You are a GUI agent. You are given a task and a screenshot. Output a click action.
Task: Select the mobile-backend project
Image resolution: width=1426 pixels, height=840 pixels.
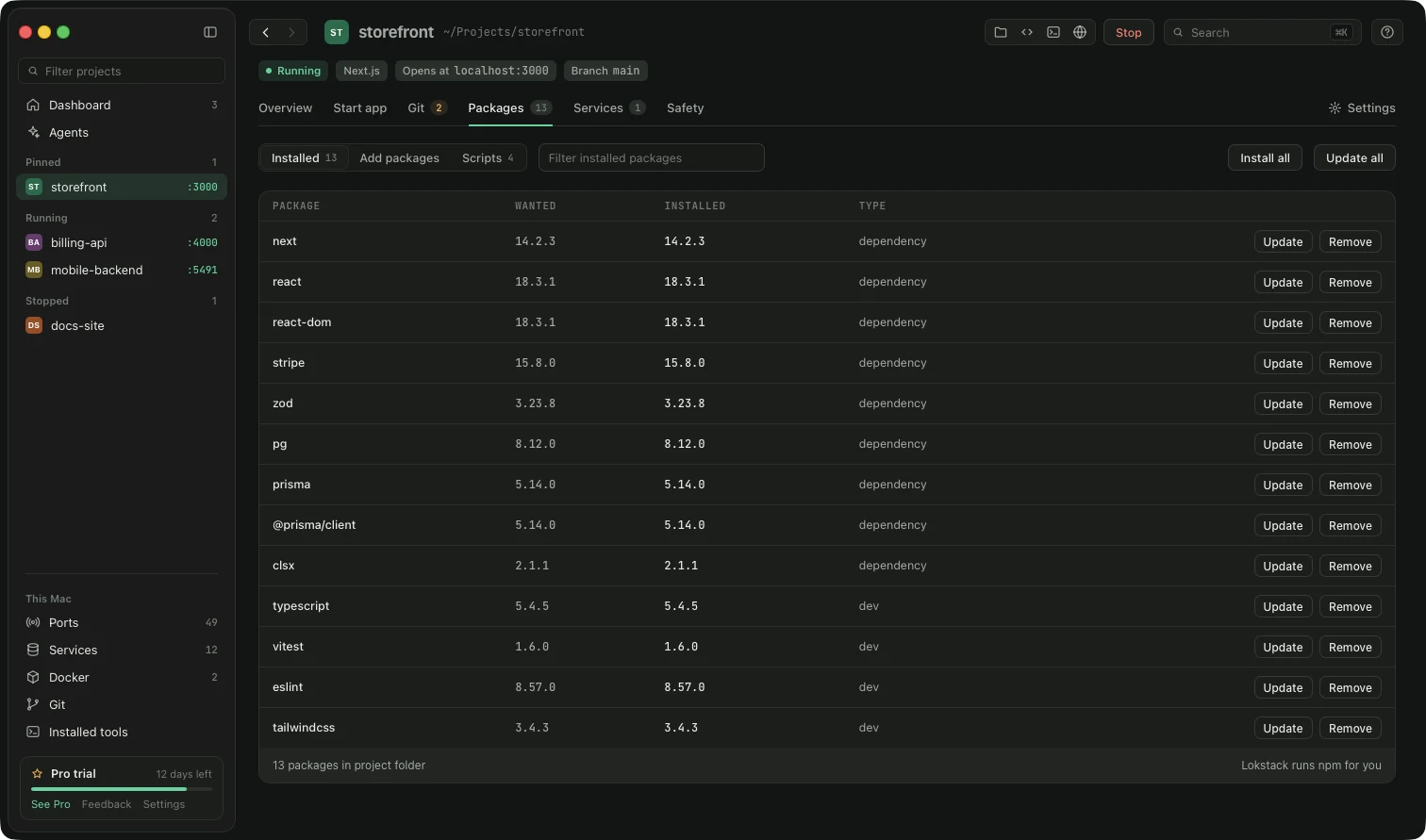point(122,270)
